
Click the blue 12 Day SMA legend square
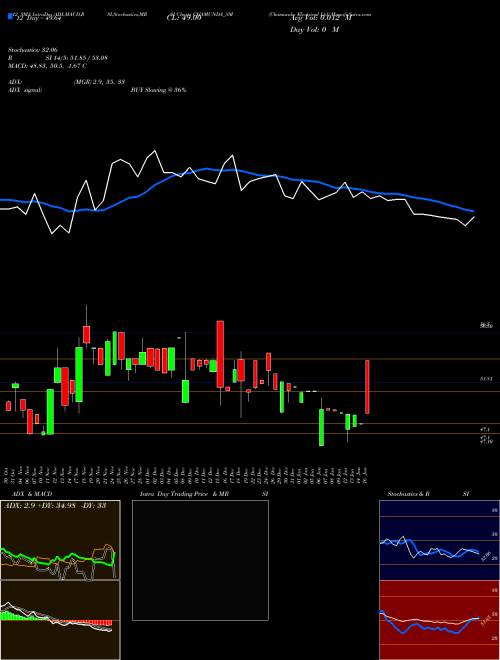tap(11, 16)
